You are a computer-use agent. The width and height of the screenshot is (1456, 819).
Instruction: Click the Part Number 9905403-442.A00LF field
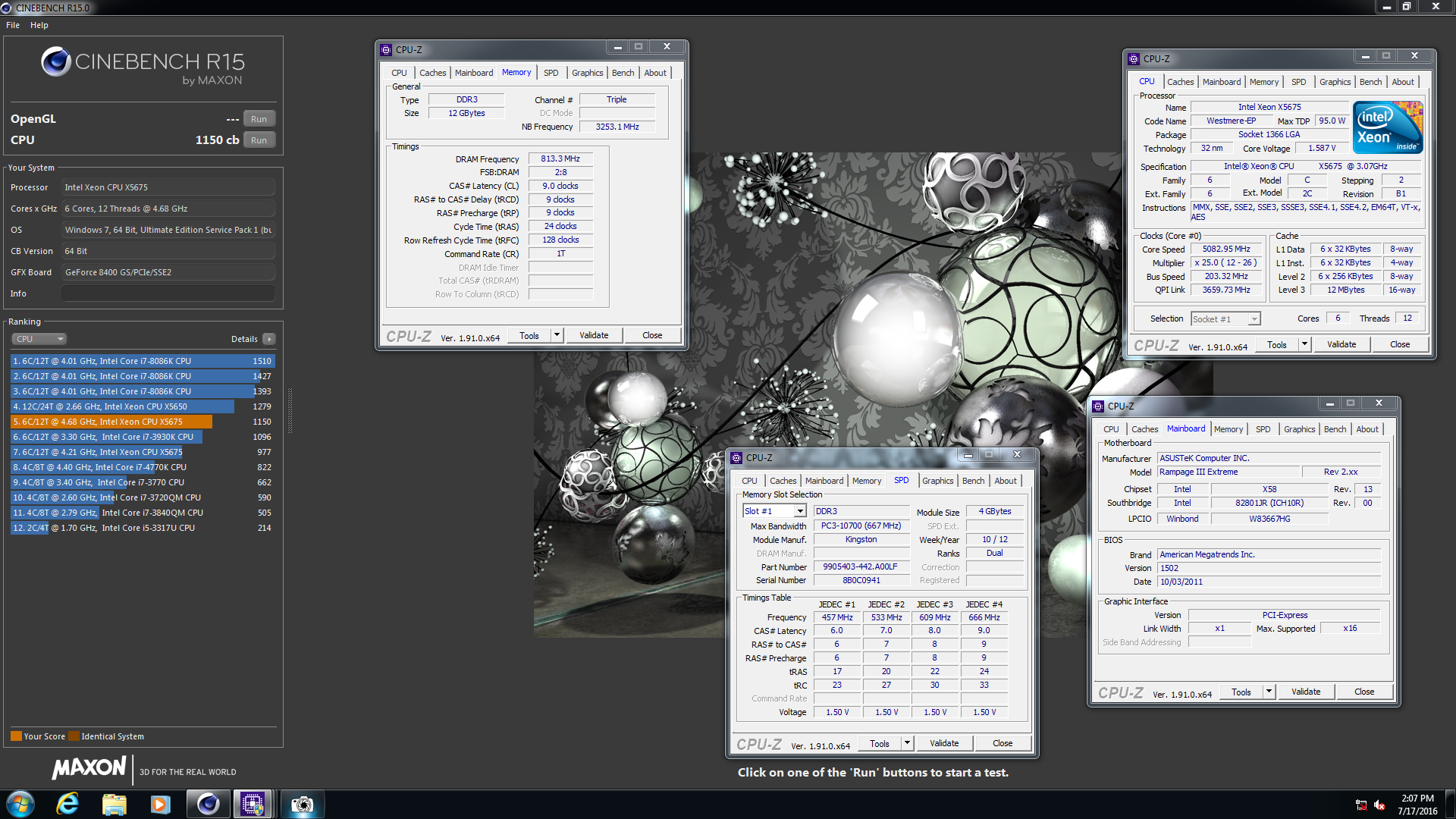[861, 566]
